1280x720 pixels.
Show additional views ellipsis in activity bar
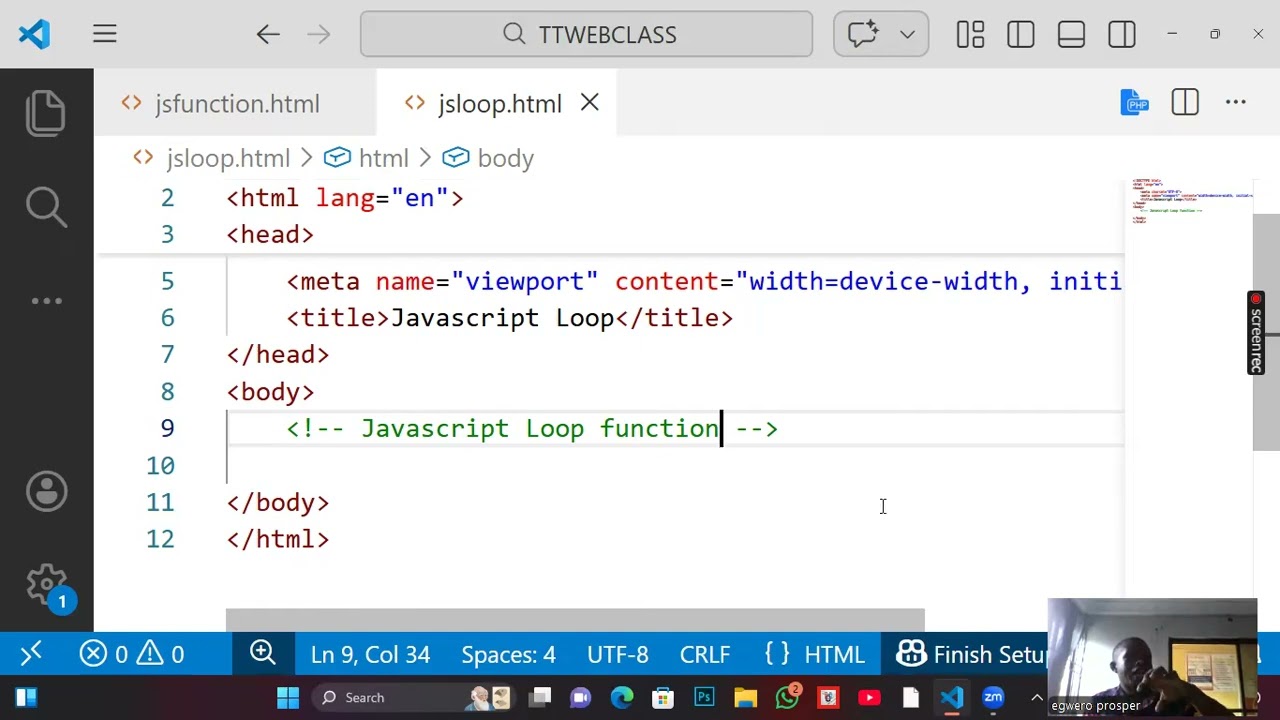click(46, 300)
